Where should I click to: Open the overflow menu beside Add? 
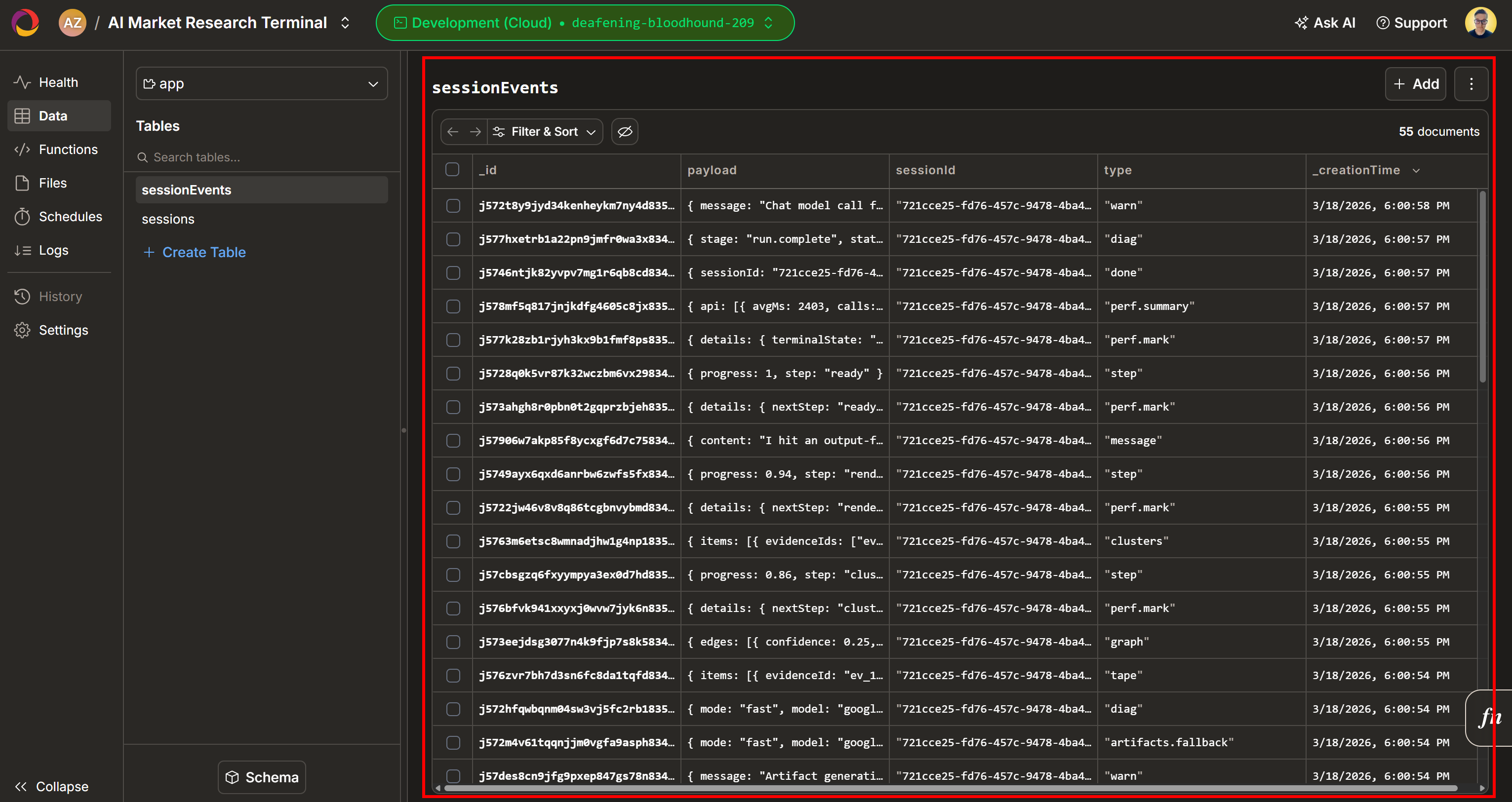click(x=1472, y=84)
